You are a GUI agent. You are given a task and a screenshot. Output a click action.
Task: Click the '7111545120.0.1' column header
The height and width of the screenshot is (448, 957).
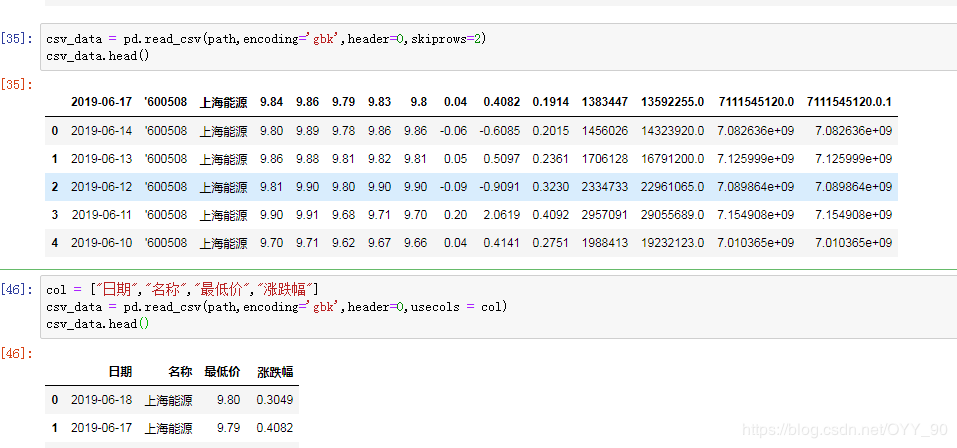[x=850, y=102]
